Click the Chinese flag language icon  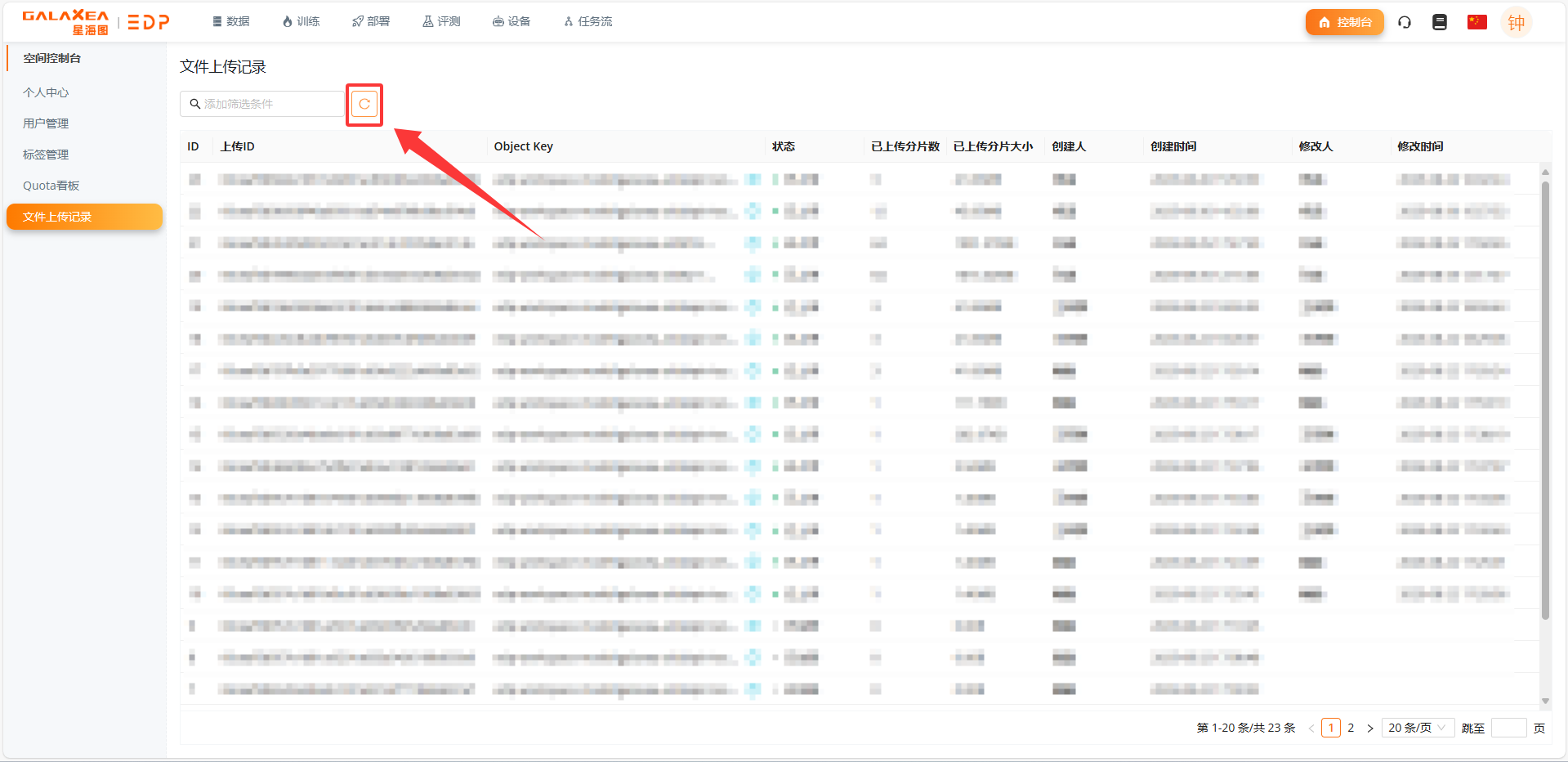[1476, 22]
